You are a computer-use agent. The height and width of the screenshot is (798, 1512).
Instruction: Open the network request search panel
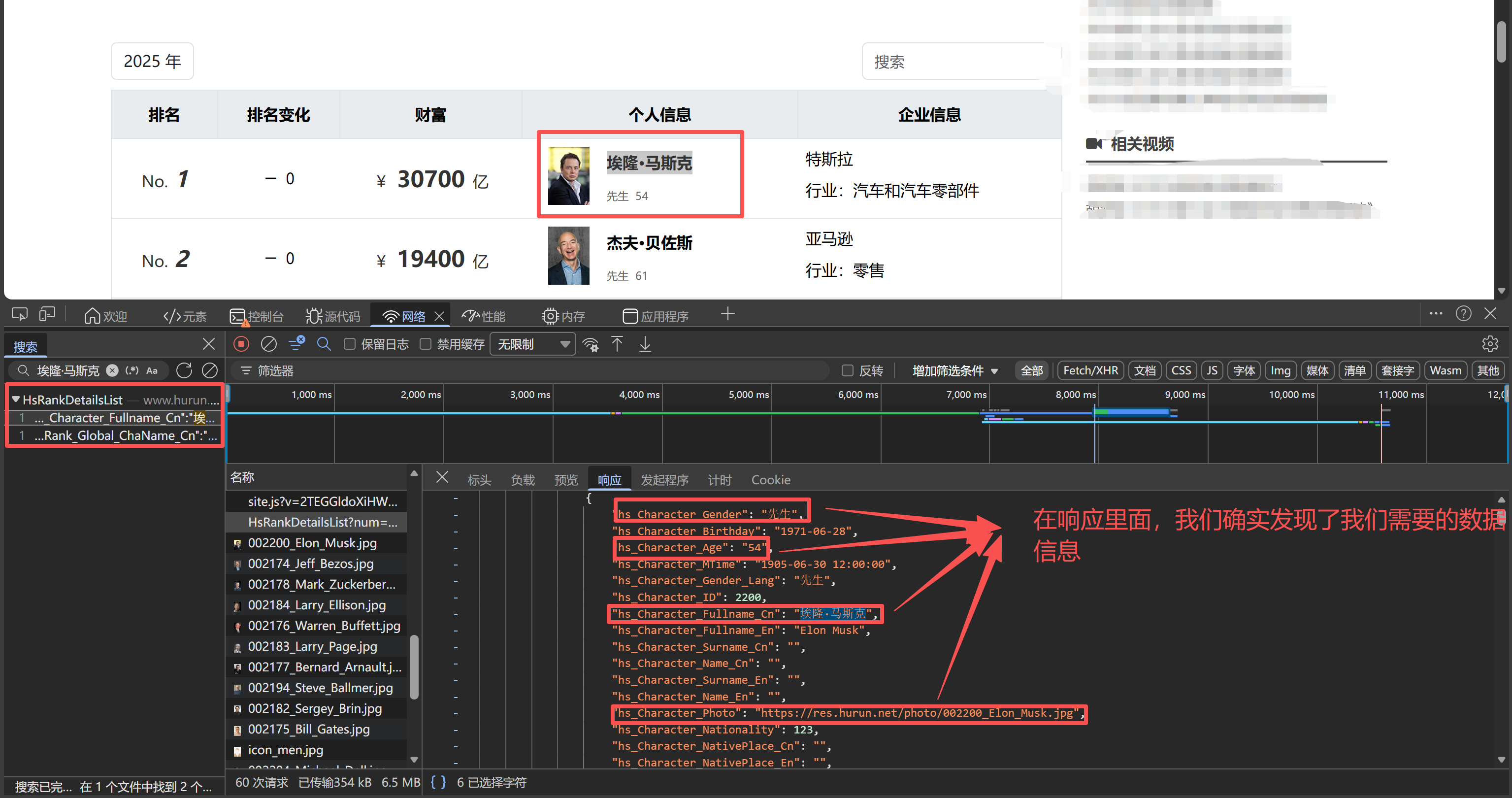click(x=324, y=344)
